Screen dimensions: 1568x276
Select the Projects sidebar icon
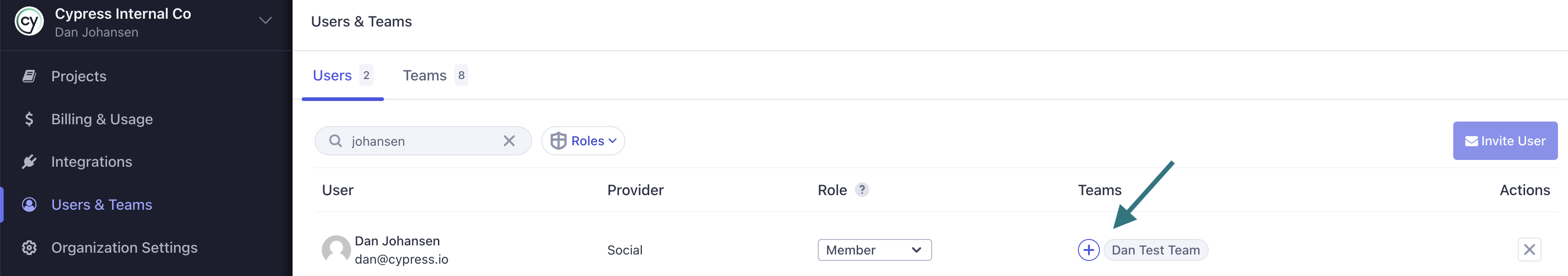pos(29,76)
